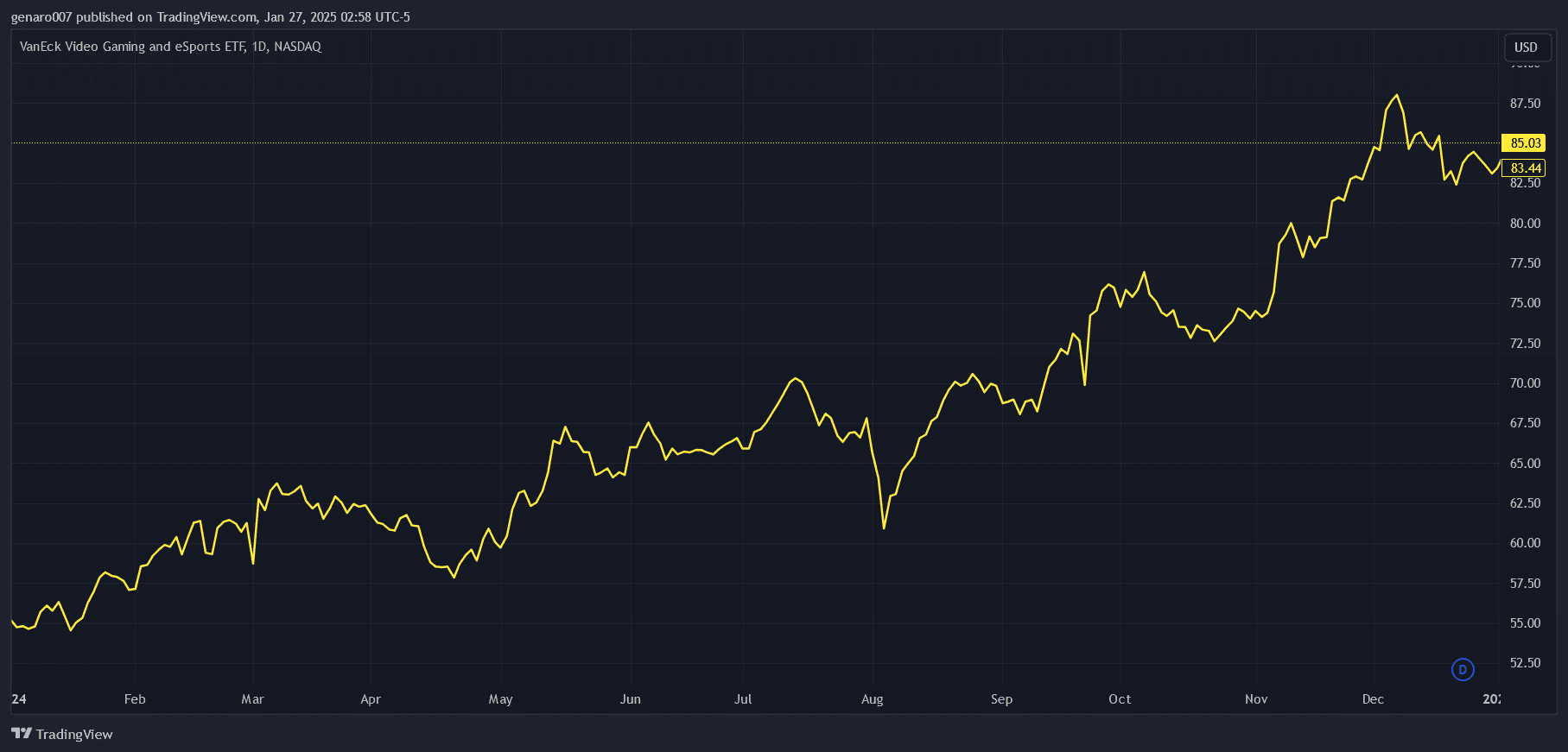Click the 87.50 price axis label
The image size is (1568, 752).
point(1525,104)
